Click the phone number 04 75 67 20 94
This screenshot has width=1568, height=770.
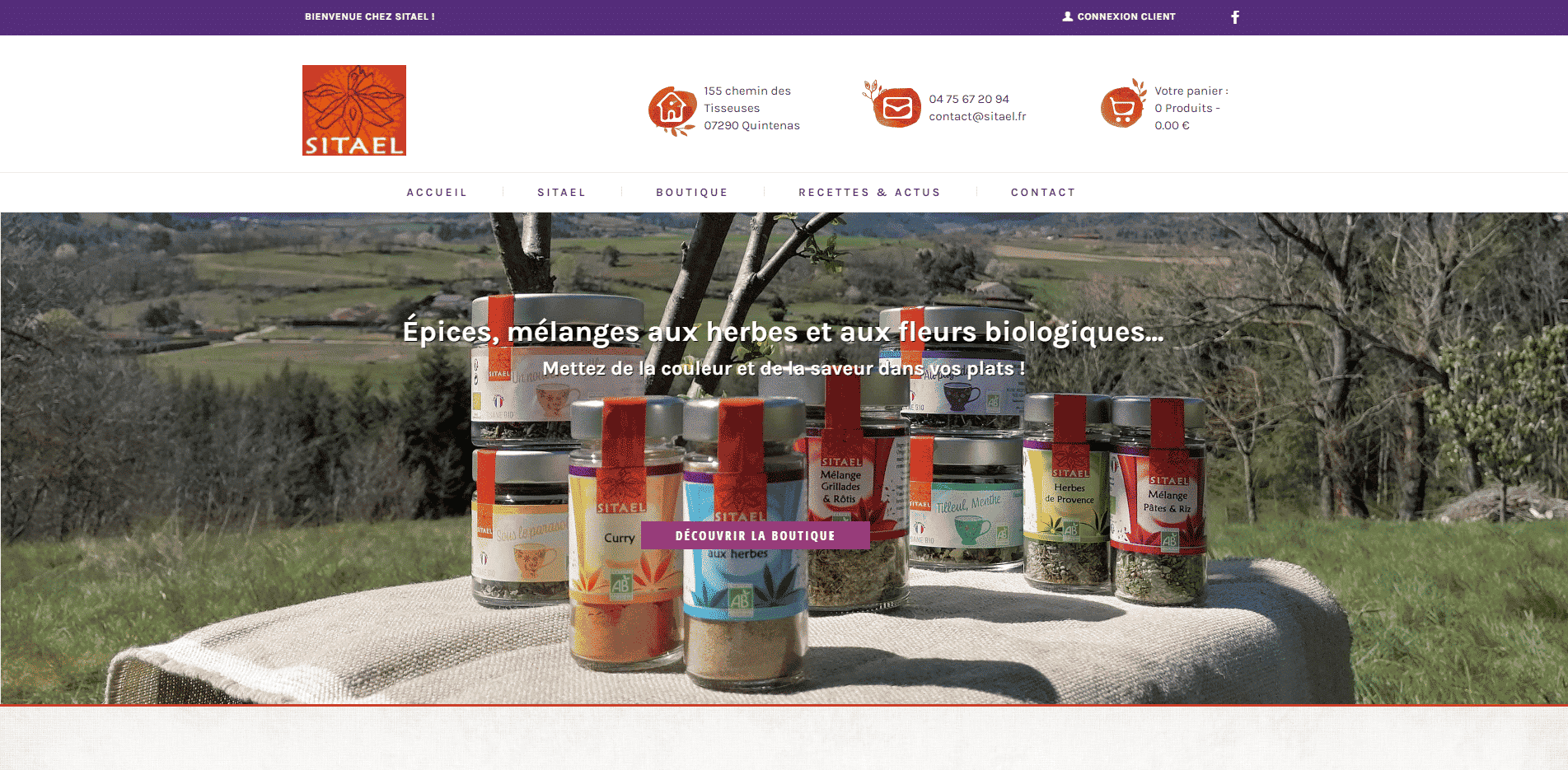pyautogui.click(x=969, y=99)
